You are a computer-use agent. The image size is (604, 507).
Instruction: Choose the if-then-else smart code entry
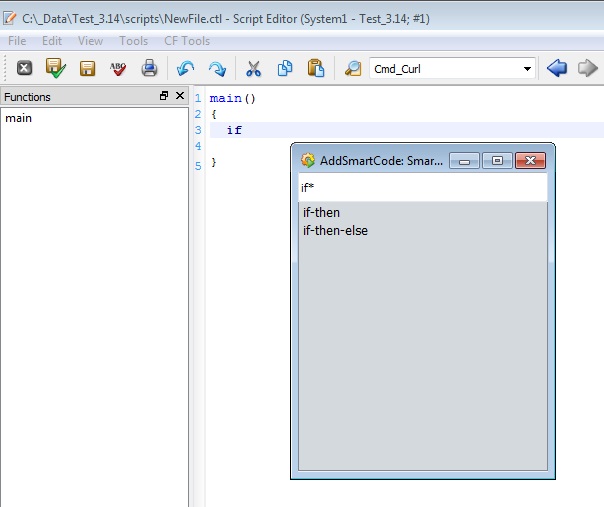point(335,230)
